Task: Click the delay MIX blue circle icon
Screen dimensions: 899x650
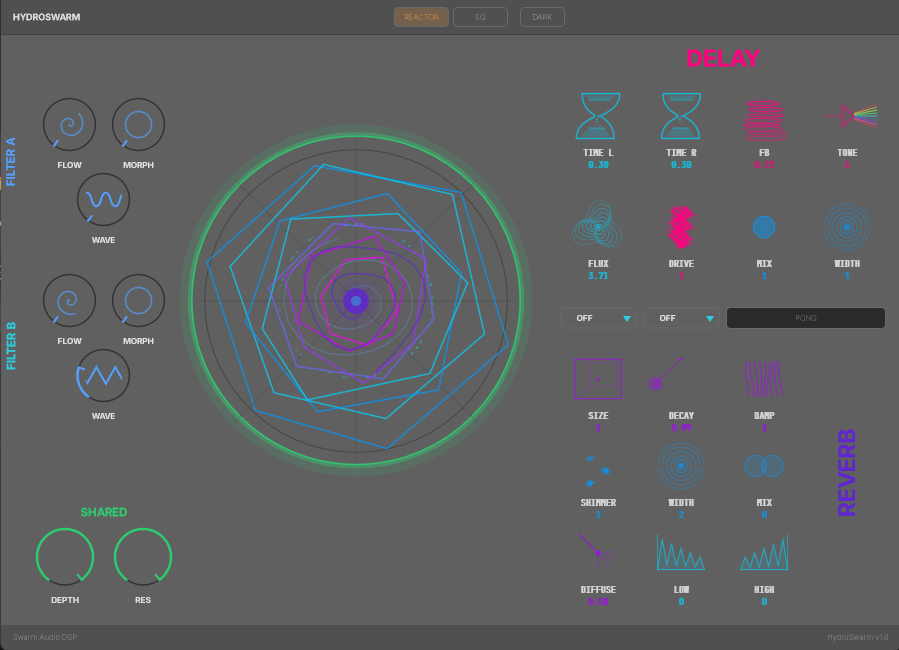Action: click(x=764, y=227)
